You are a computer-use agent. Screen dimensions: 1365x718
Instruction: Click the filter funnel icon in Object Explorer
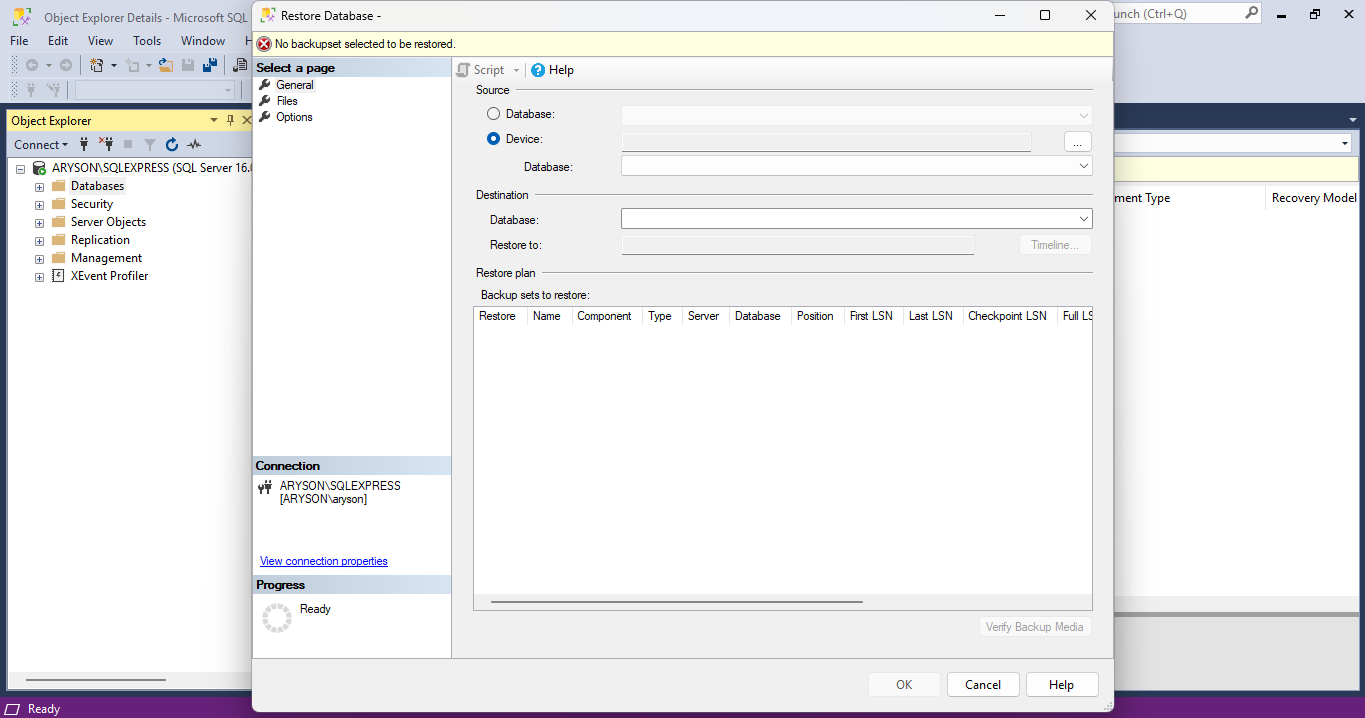pos(150,145)
